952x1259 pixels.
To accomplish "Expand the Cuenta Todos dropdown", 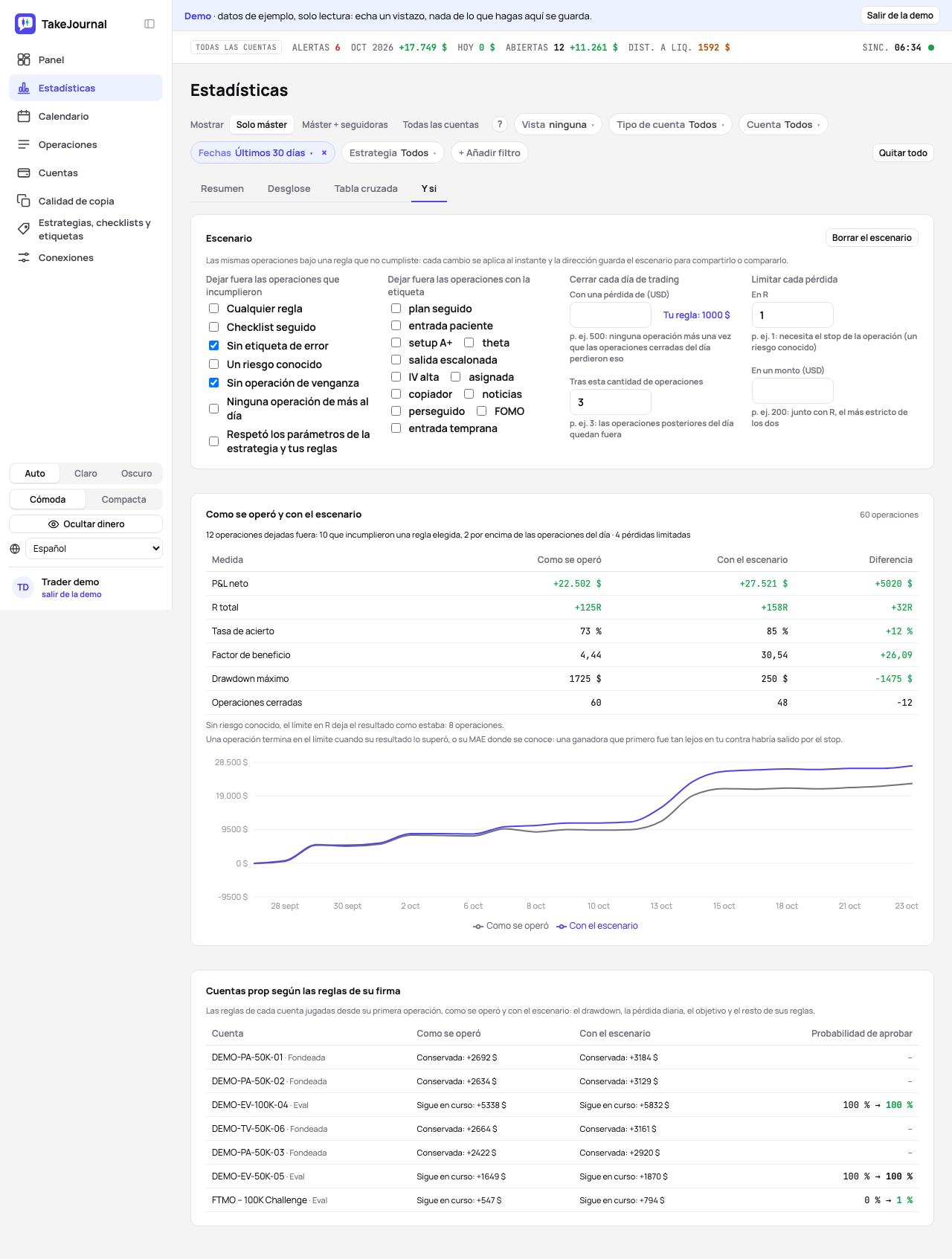I will coord(783,124).
